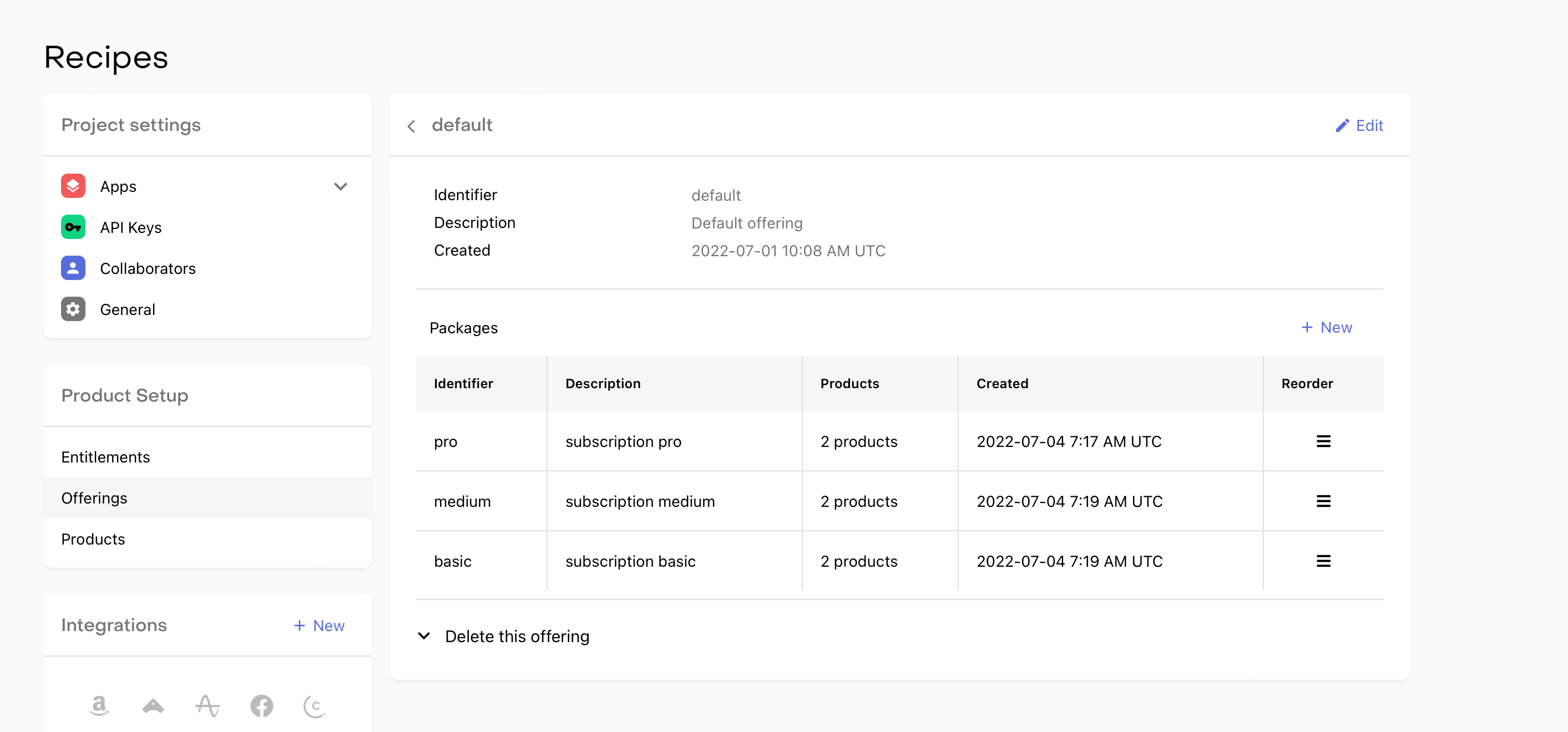Open the Amplitude integration icon

(x=208, y=706)
